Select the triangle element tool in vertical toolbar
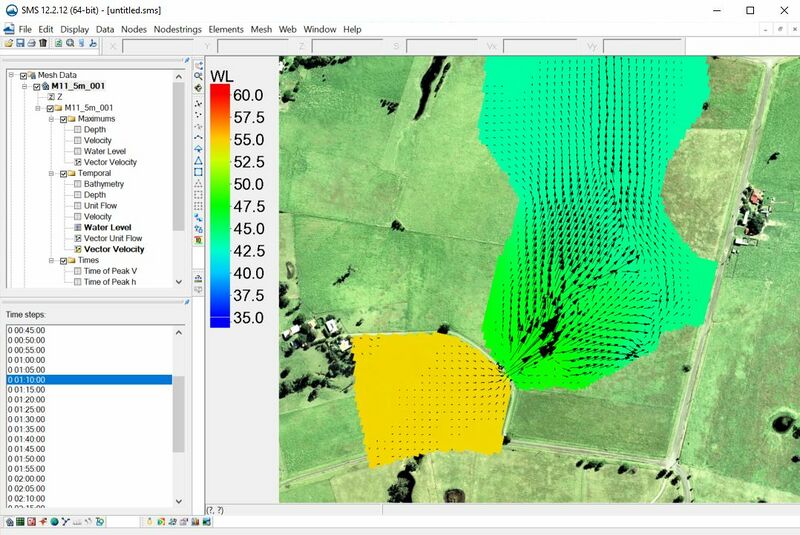 coord(198,160)
